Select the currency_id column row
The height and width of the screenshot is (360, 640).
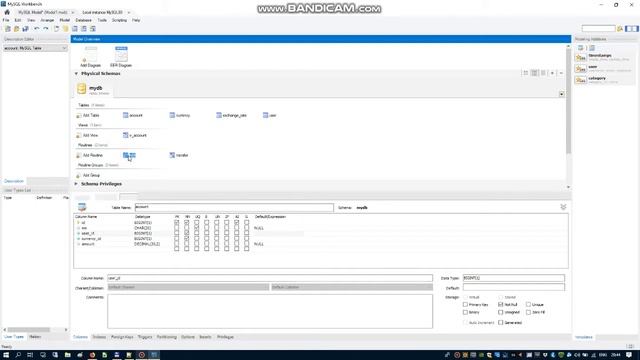(190, 239)
